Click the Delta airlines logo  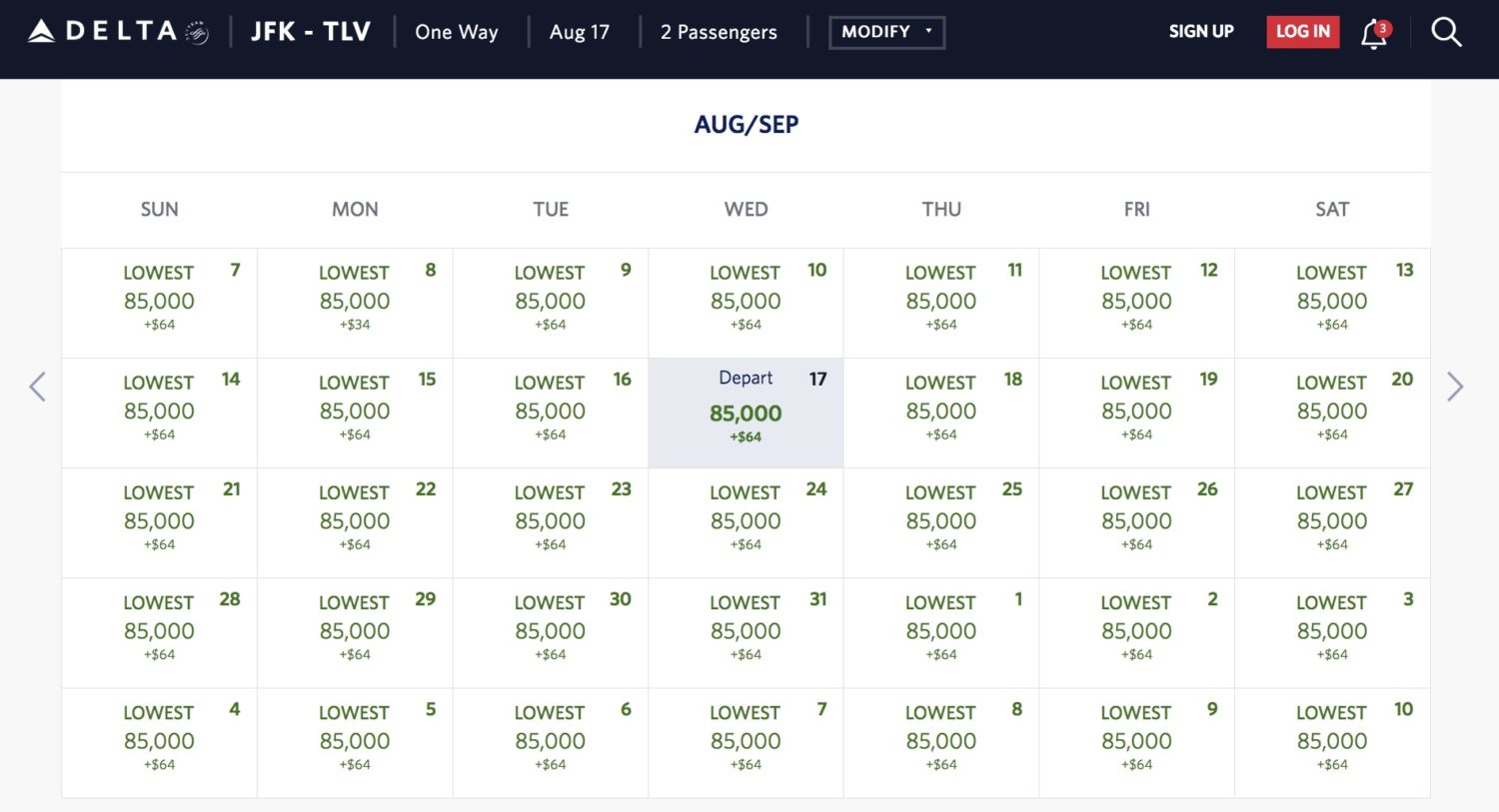coord(110,31)
